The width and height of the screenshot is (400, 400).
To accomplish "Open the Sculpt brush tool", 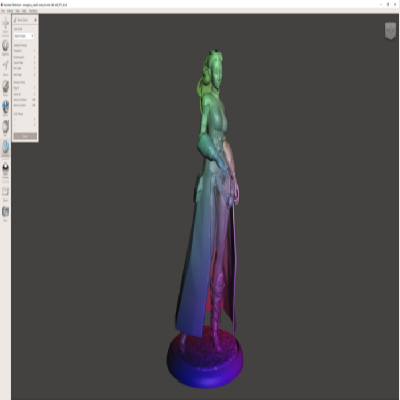I will [x=5, y=88].
